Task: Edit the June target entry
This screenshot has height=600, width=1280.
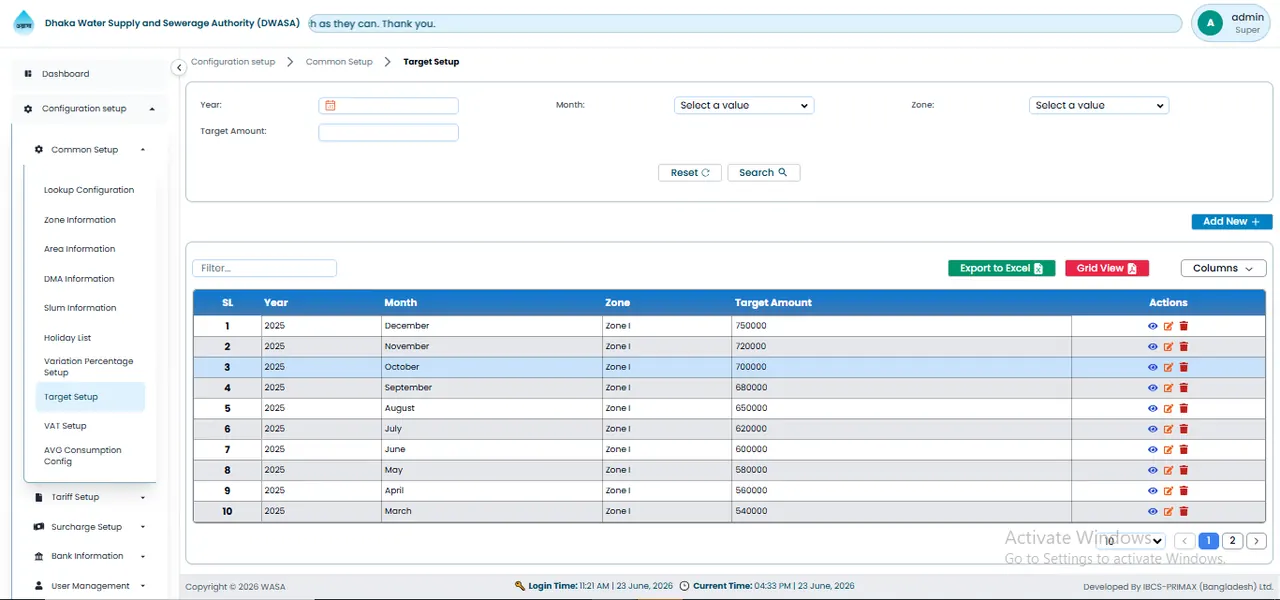Action: (x=1168, y=450)
